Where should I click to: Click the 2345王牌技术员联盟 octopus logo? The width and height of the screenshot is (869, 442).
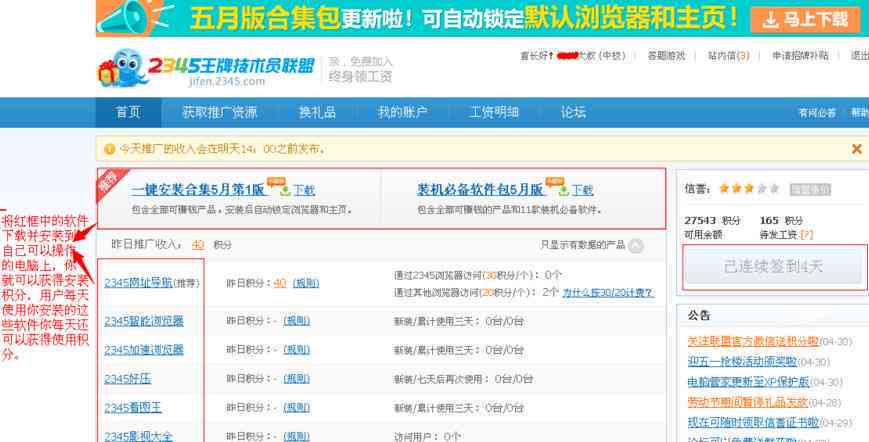[x=206, y=68]
